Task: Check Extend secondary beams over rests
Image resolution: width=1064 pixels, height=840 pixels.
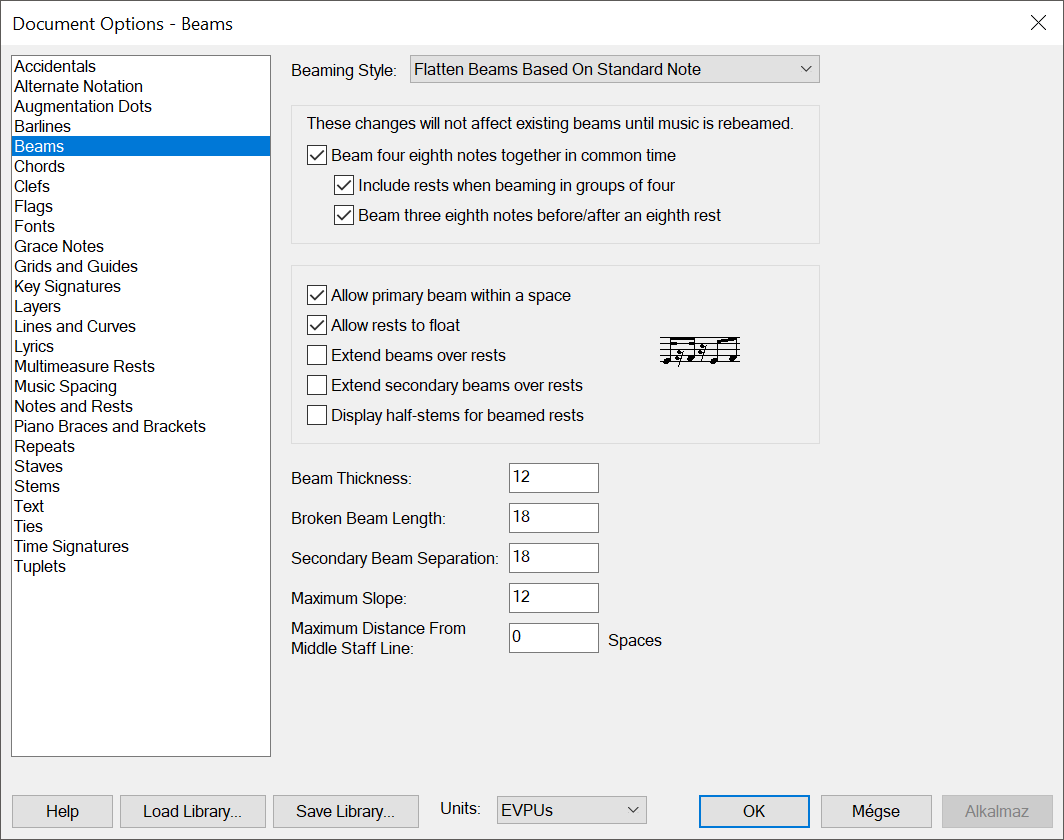Action: tap(317, 386)
